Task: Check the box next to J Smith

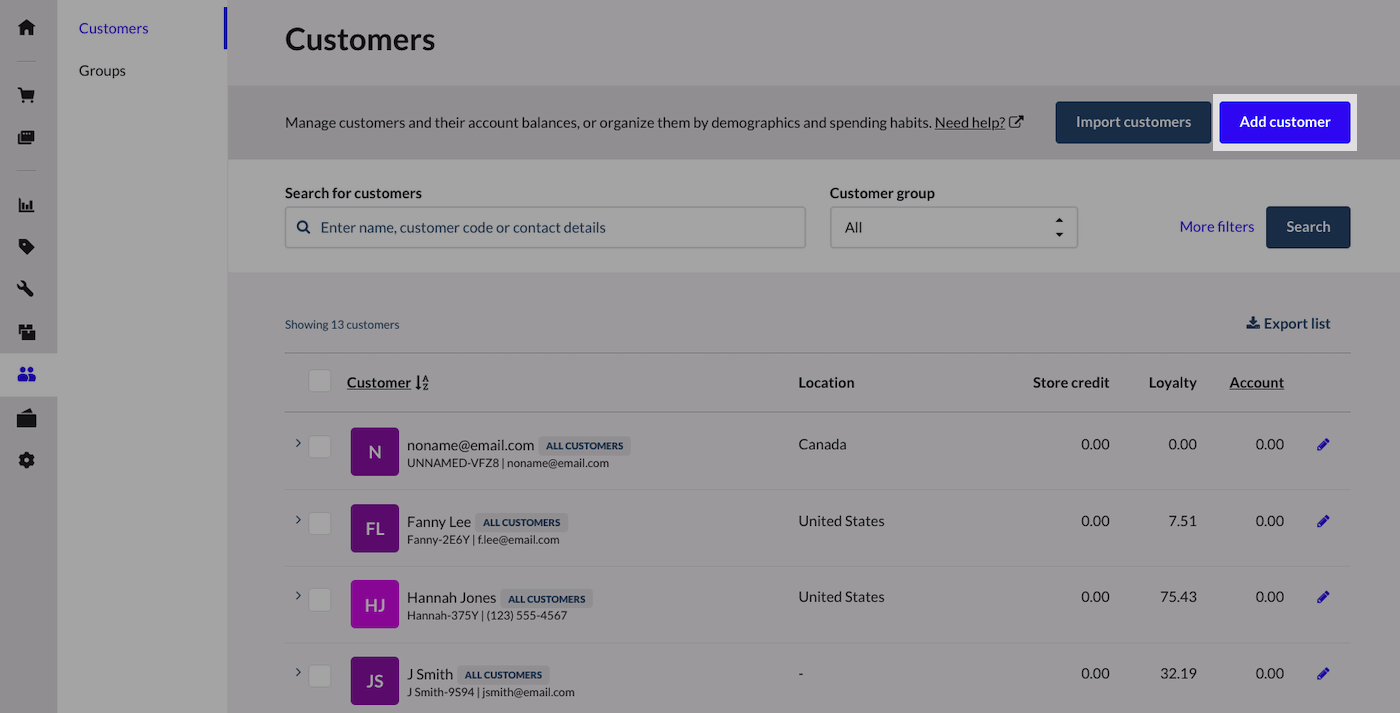Action: coord(320,676)
